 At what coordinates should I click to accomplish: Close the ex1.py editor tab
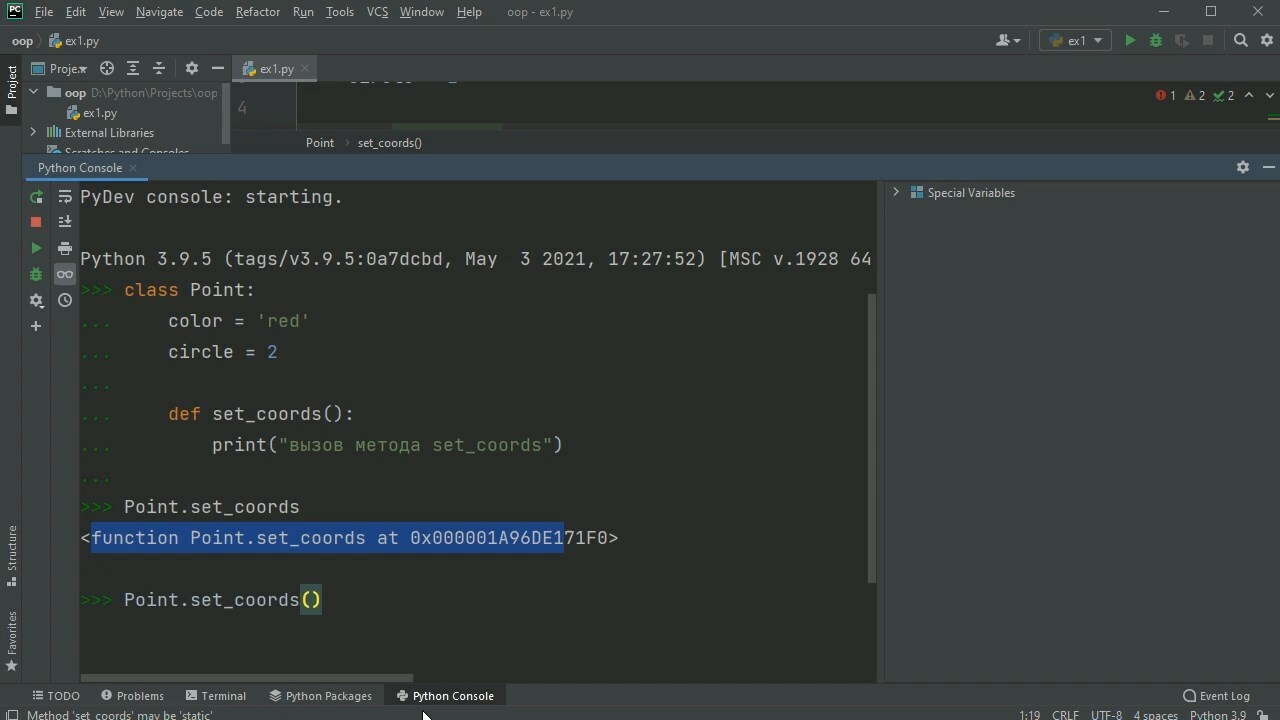pos(305,69)
